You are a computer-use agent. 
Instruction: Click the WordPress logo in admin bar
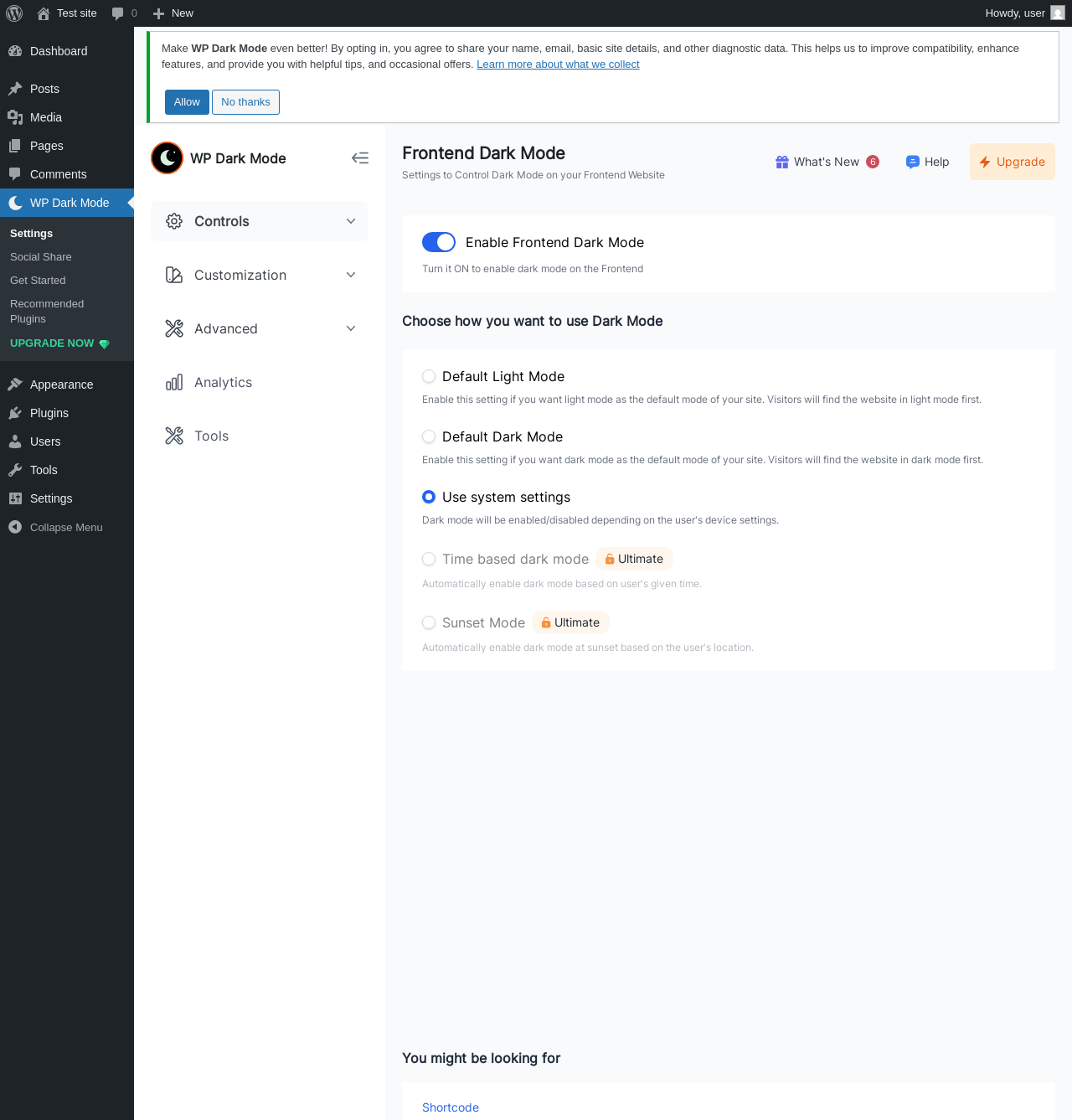pyautogui.click(x=14, y=13)
